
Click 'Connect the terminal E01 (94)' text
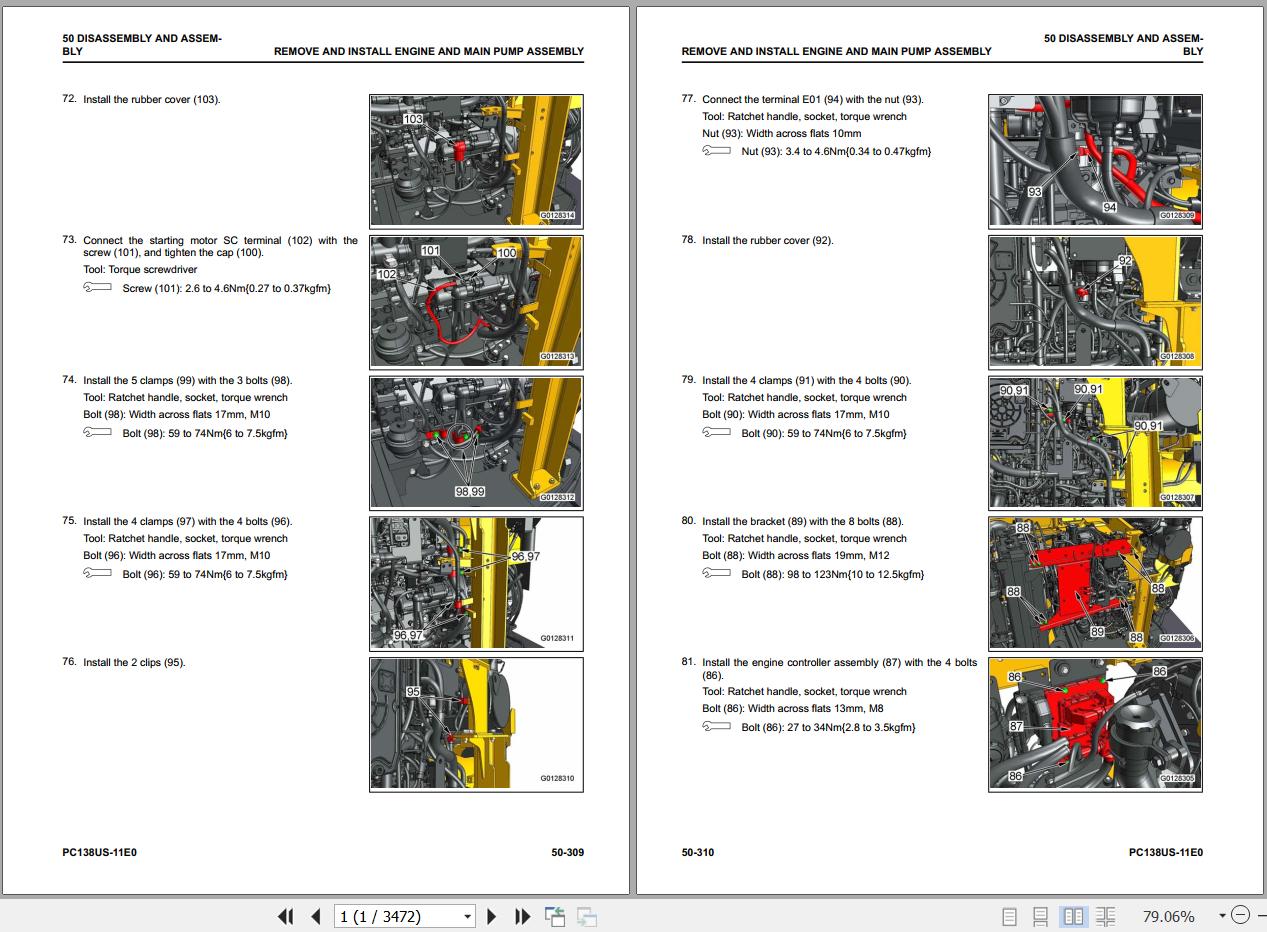[x=813, y=100]
